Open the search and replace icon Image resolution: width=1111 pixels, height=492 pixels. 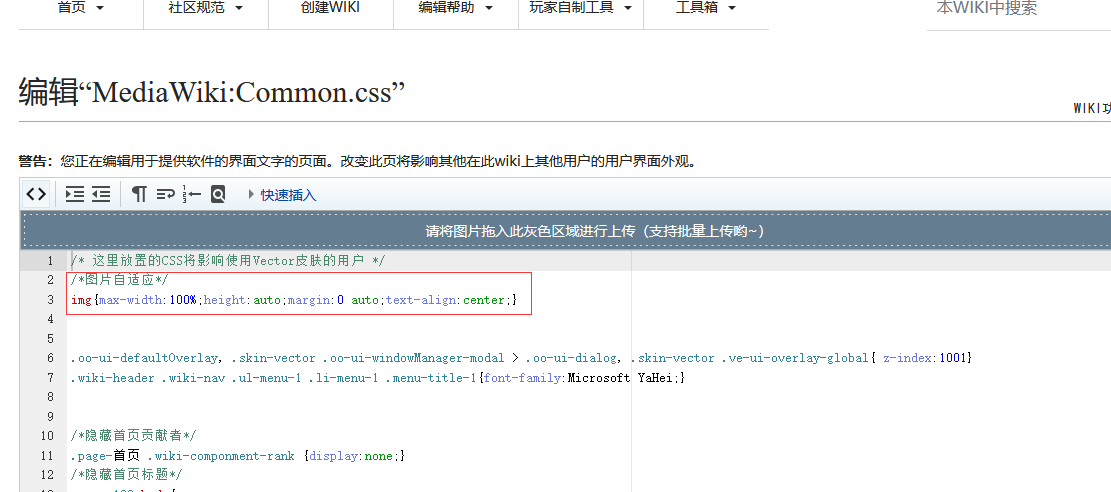[x=218, y=194]
